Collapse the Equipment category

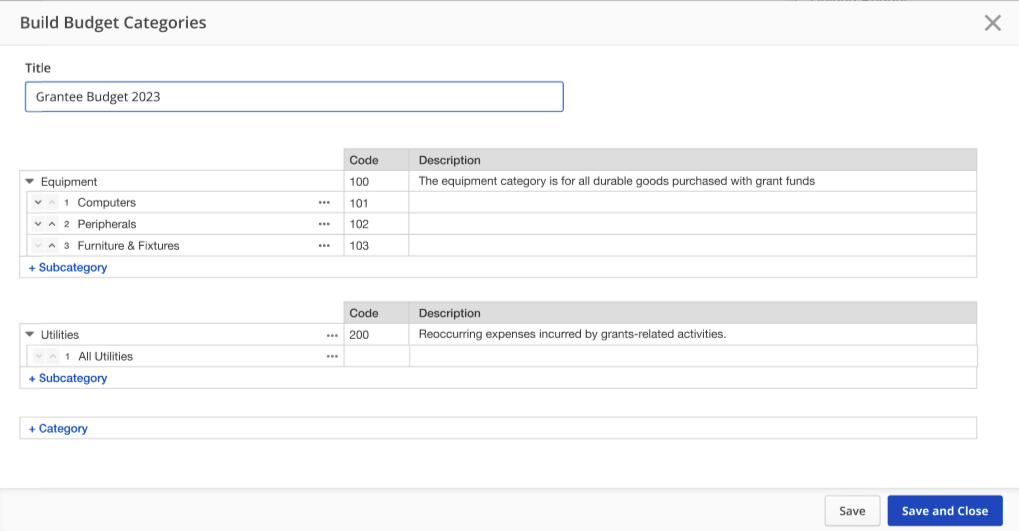[30, 182]
